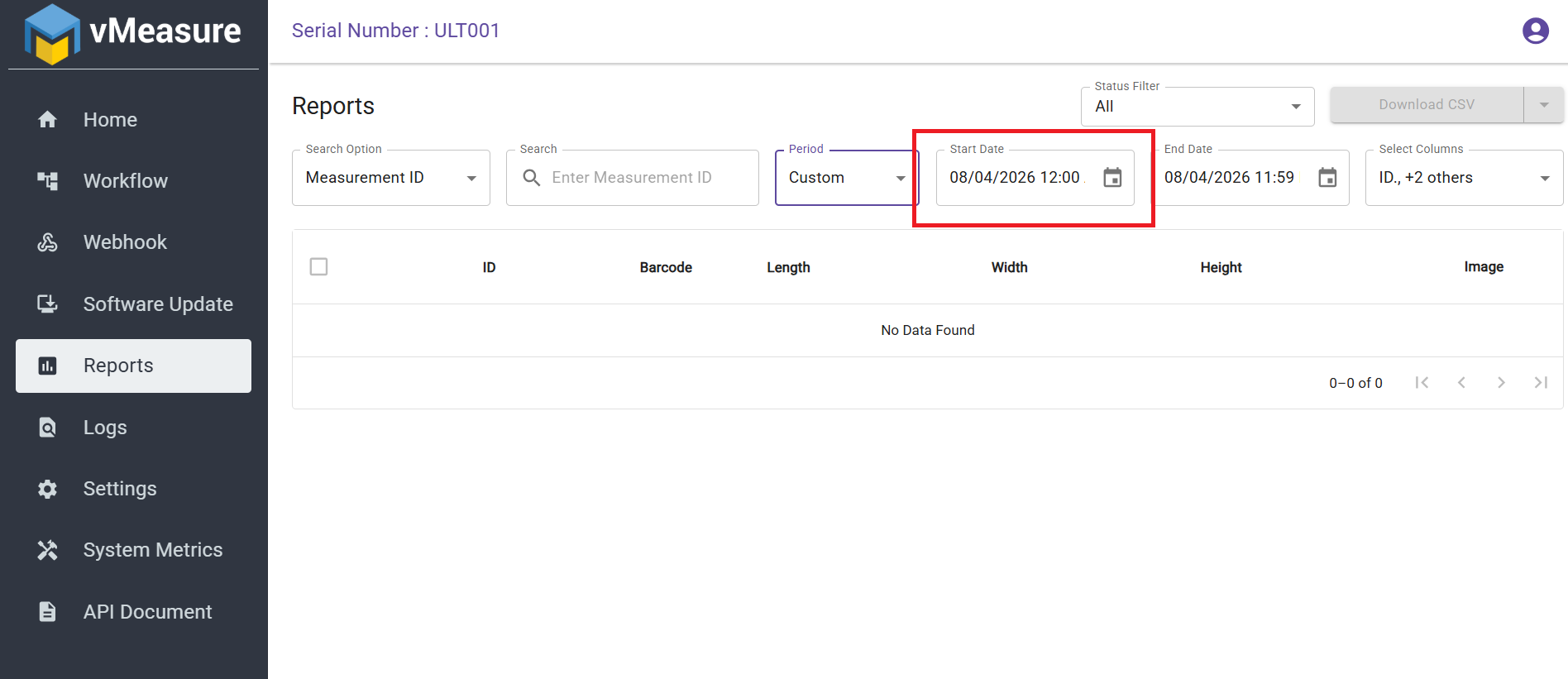Open the Search Option dropdown
Screen dimensions: 1568x679
click(391, 178)
